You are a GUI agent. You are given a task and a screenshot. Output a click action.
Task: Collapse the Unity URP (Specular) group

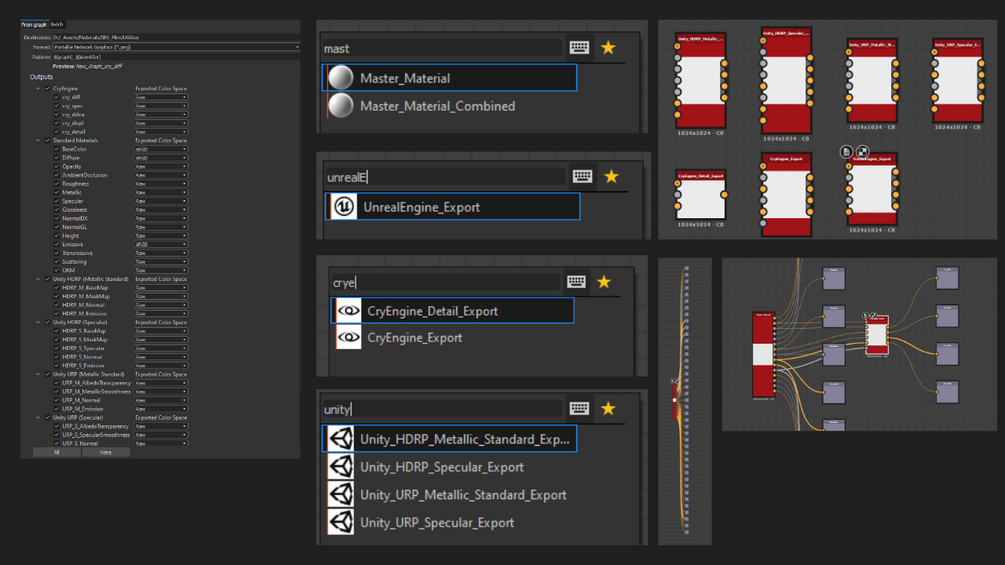pyautogui.click(x=38, y=417)
